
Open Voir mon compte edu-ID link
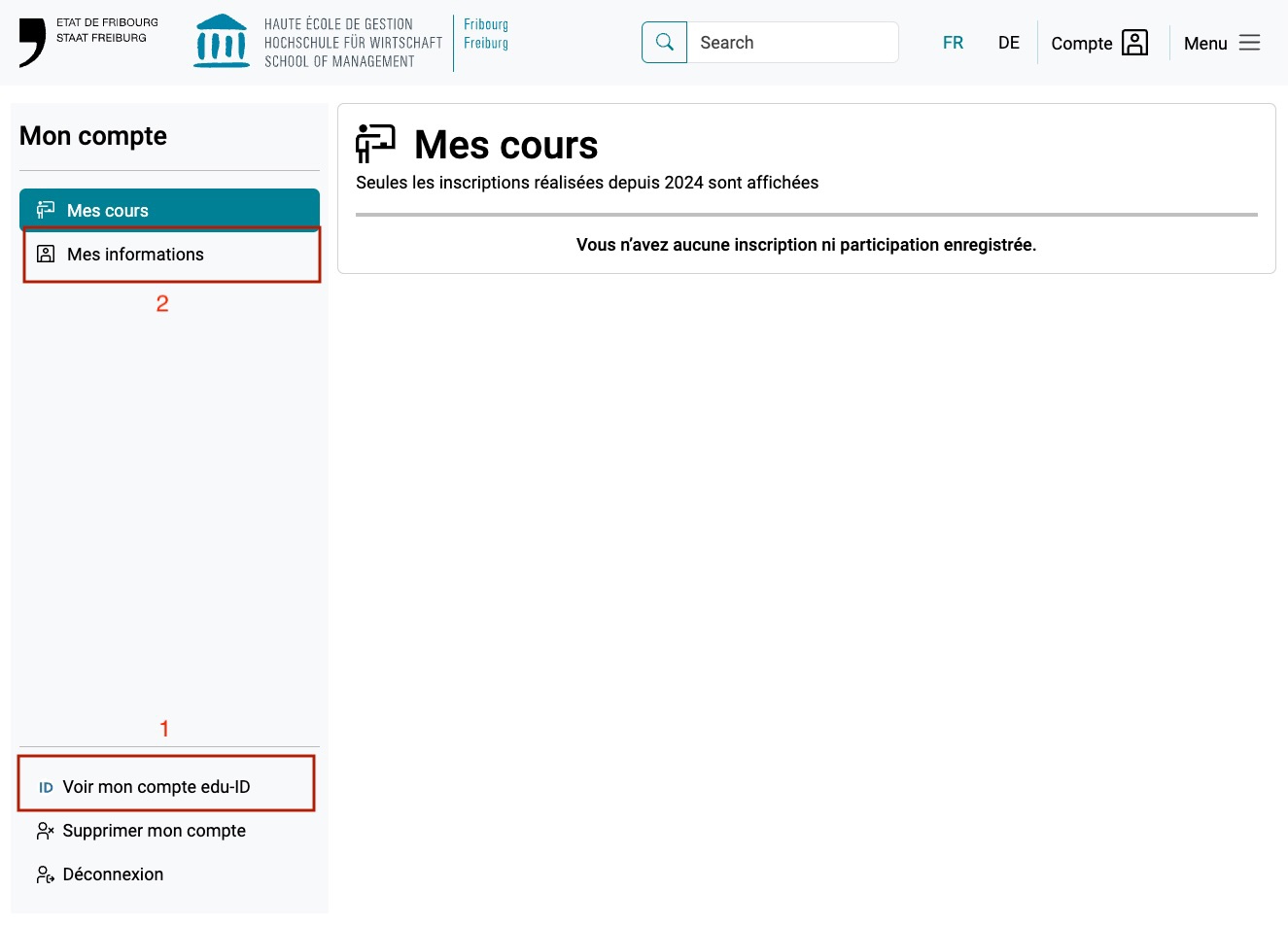(x=157, y=787)
